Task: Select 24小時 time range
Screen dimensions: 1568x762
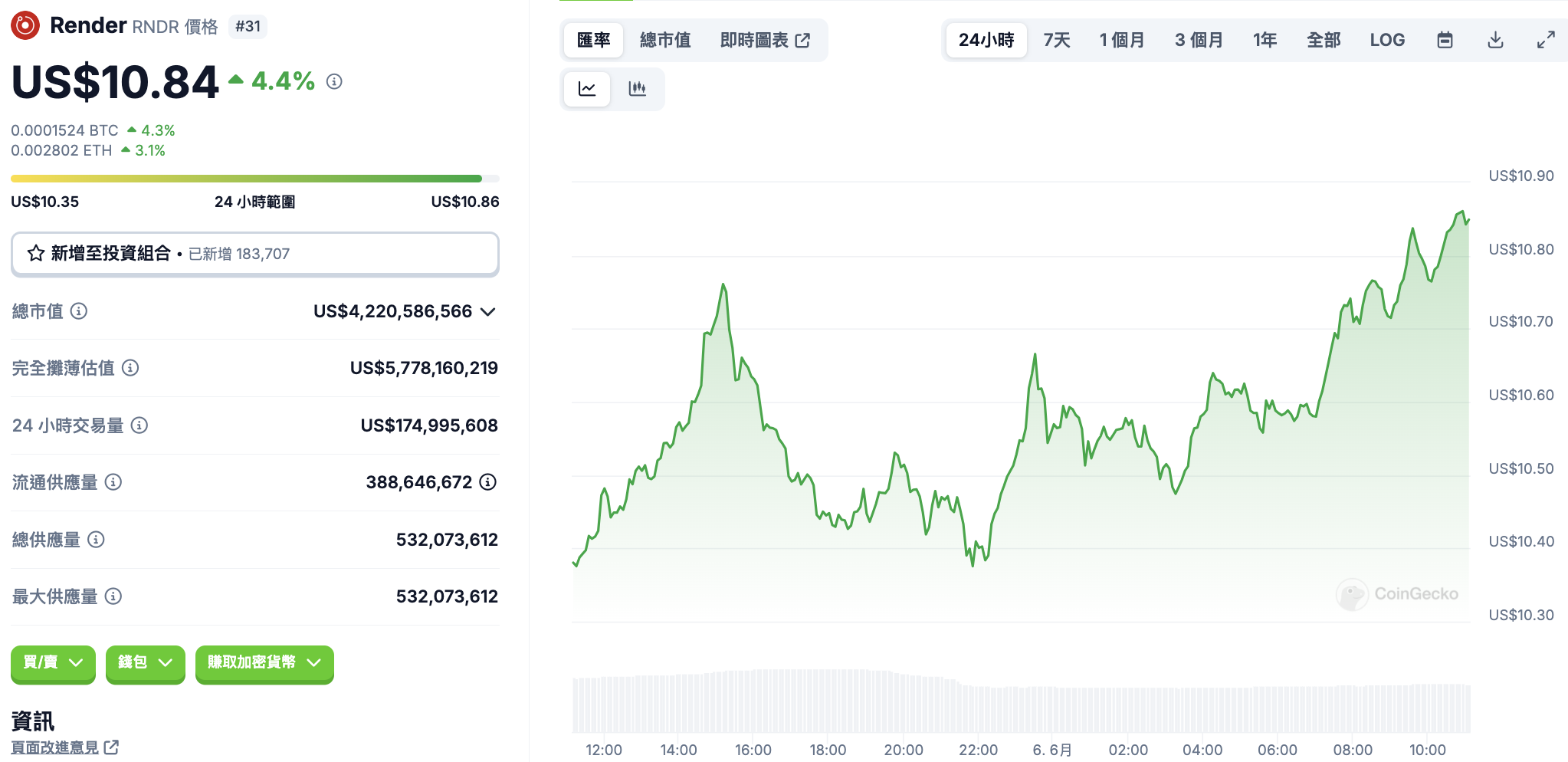Action: point(986,40)
